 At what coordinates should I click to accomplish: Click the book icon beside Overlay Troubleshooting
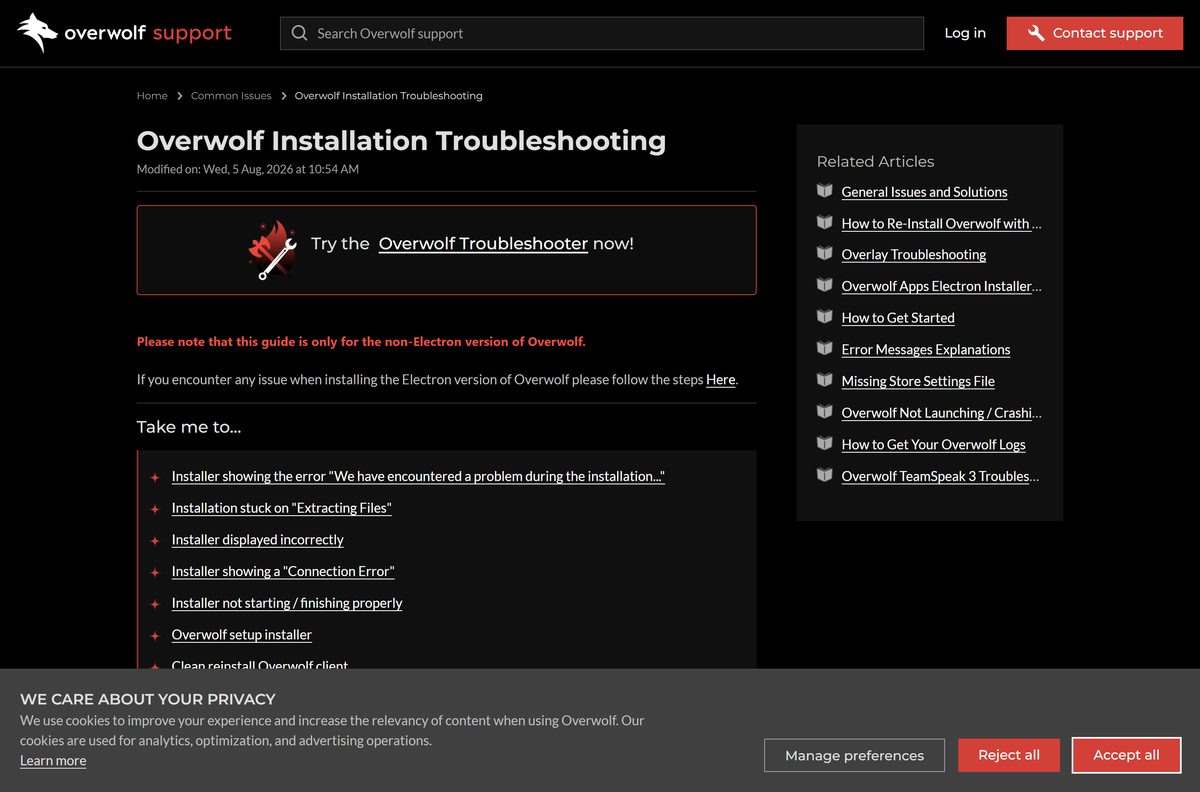[x=824, y=254]
